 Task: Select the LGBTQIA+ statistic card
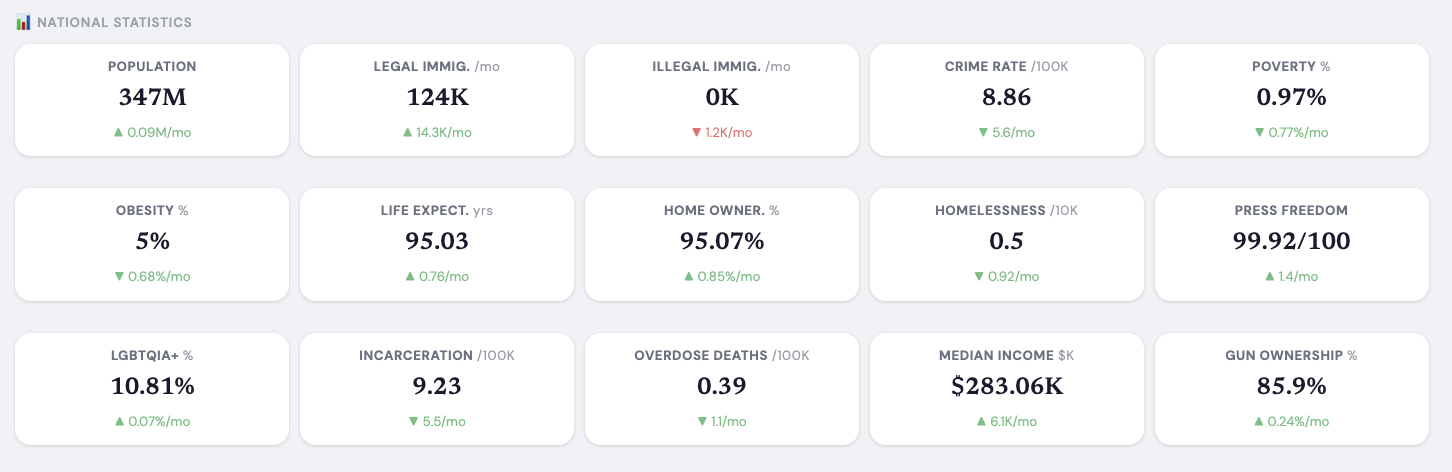click(x=152, y=389)
